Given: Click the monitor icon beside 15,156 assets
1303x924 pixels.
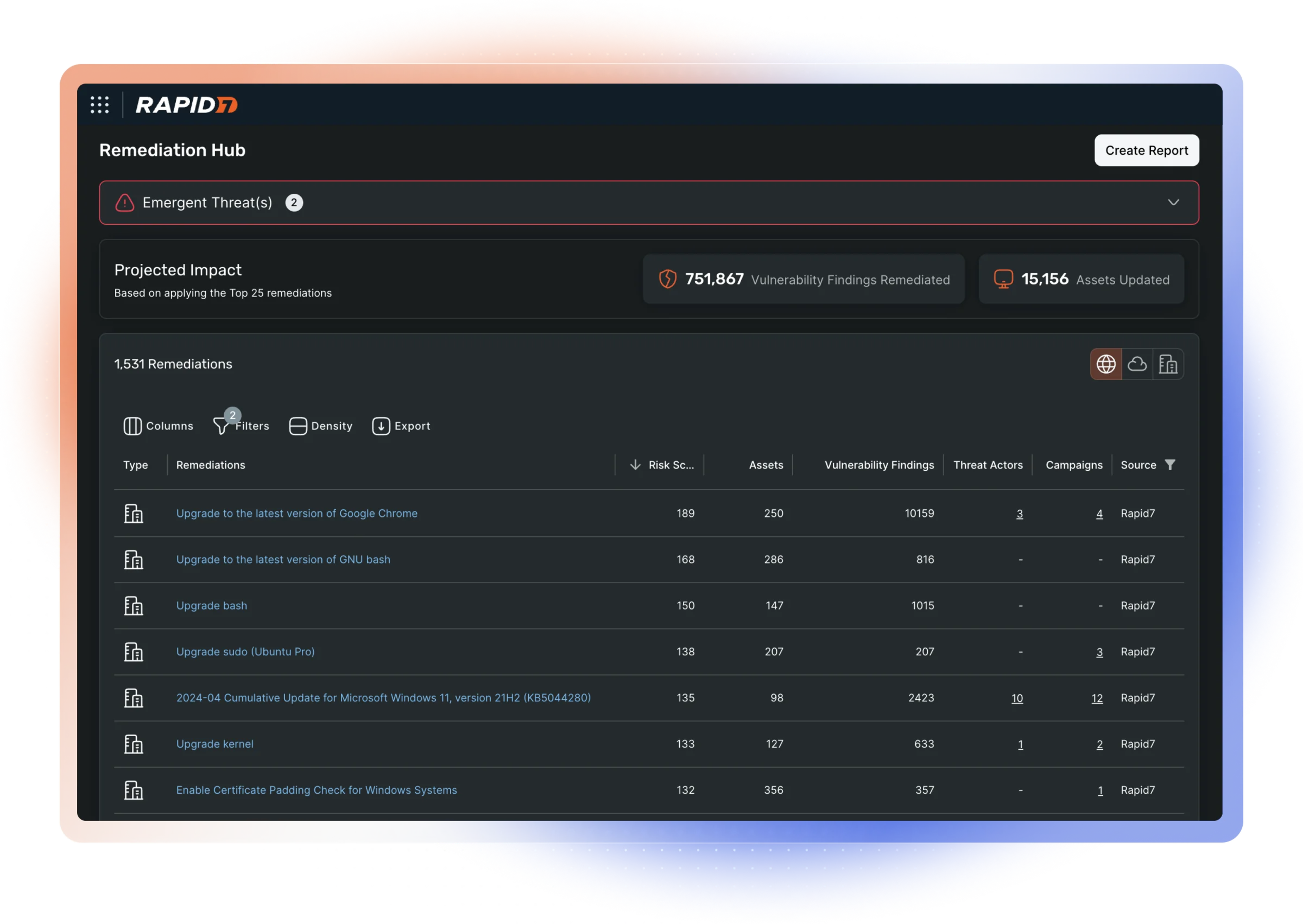Looking at the screenshot, I should click(1003, 279).
